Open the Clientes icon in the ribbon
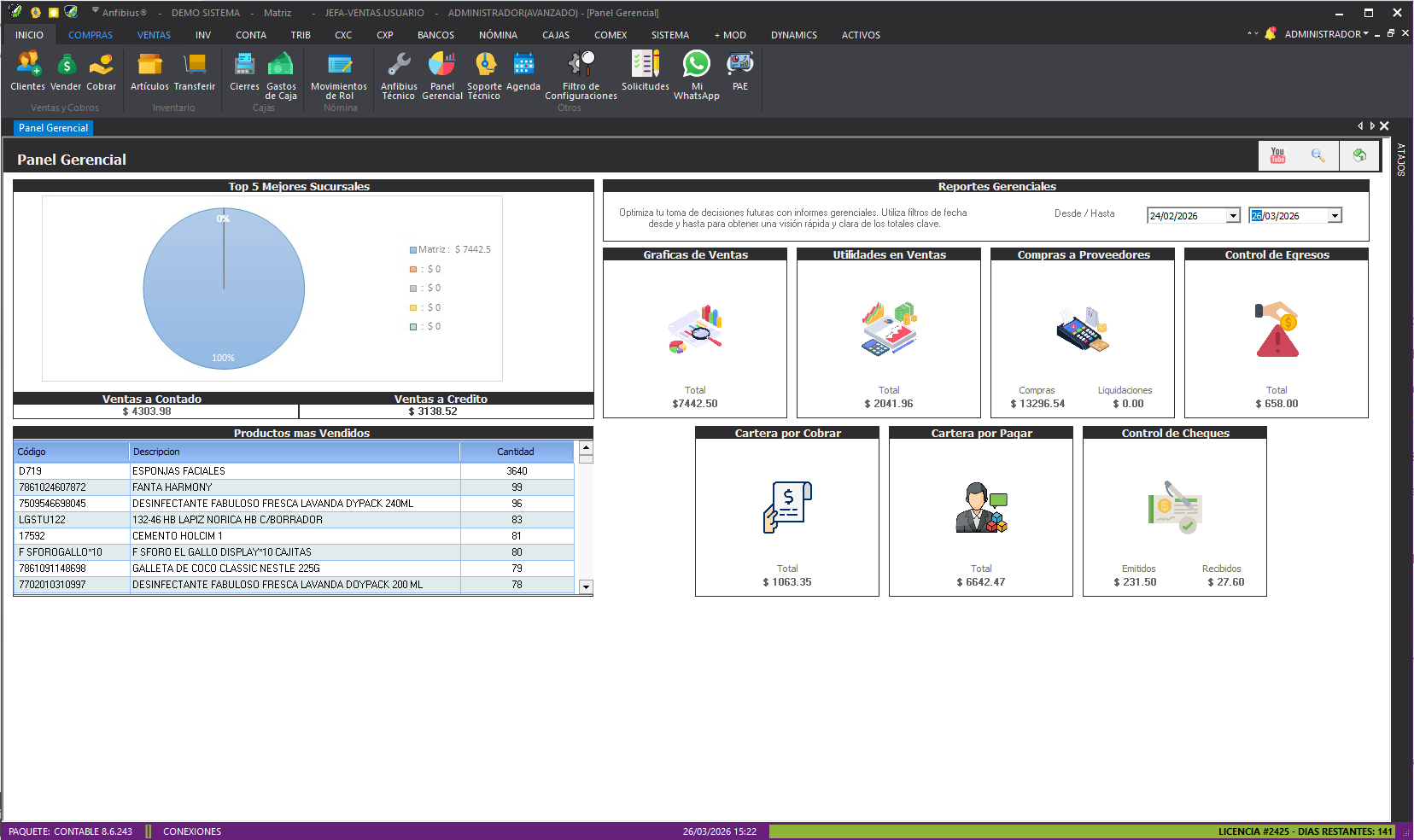 click(27, 65)
